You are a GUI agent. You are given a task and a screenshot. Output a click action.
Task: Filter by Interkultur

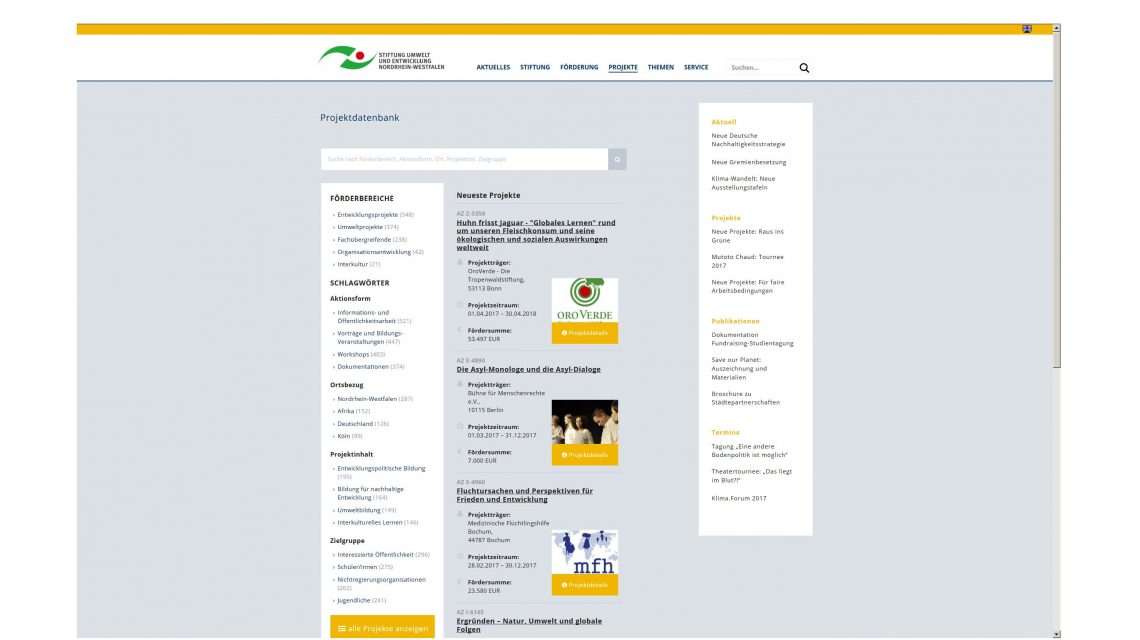(x=353, y=264)
